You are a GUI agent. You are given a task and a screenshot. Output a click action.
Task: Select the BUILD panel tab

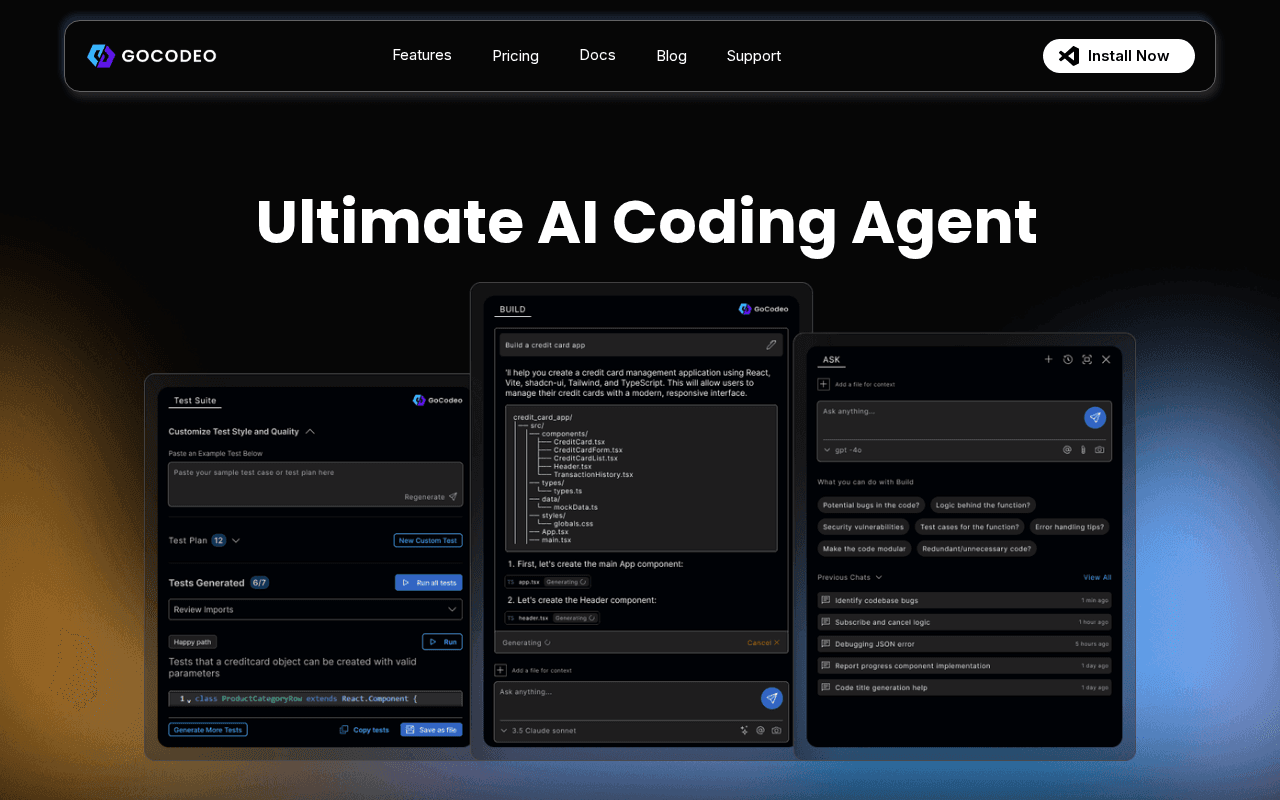pos(512,310)
